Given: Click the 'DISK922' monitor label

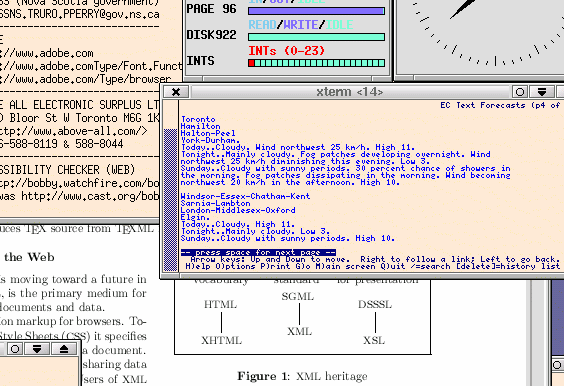Looking at the screenshot, I should pyautogui.click(x=212, y=35).
